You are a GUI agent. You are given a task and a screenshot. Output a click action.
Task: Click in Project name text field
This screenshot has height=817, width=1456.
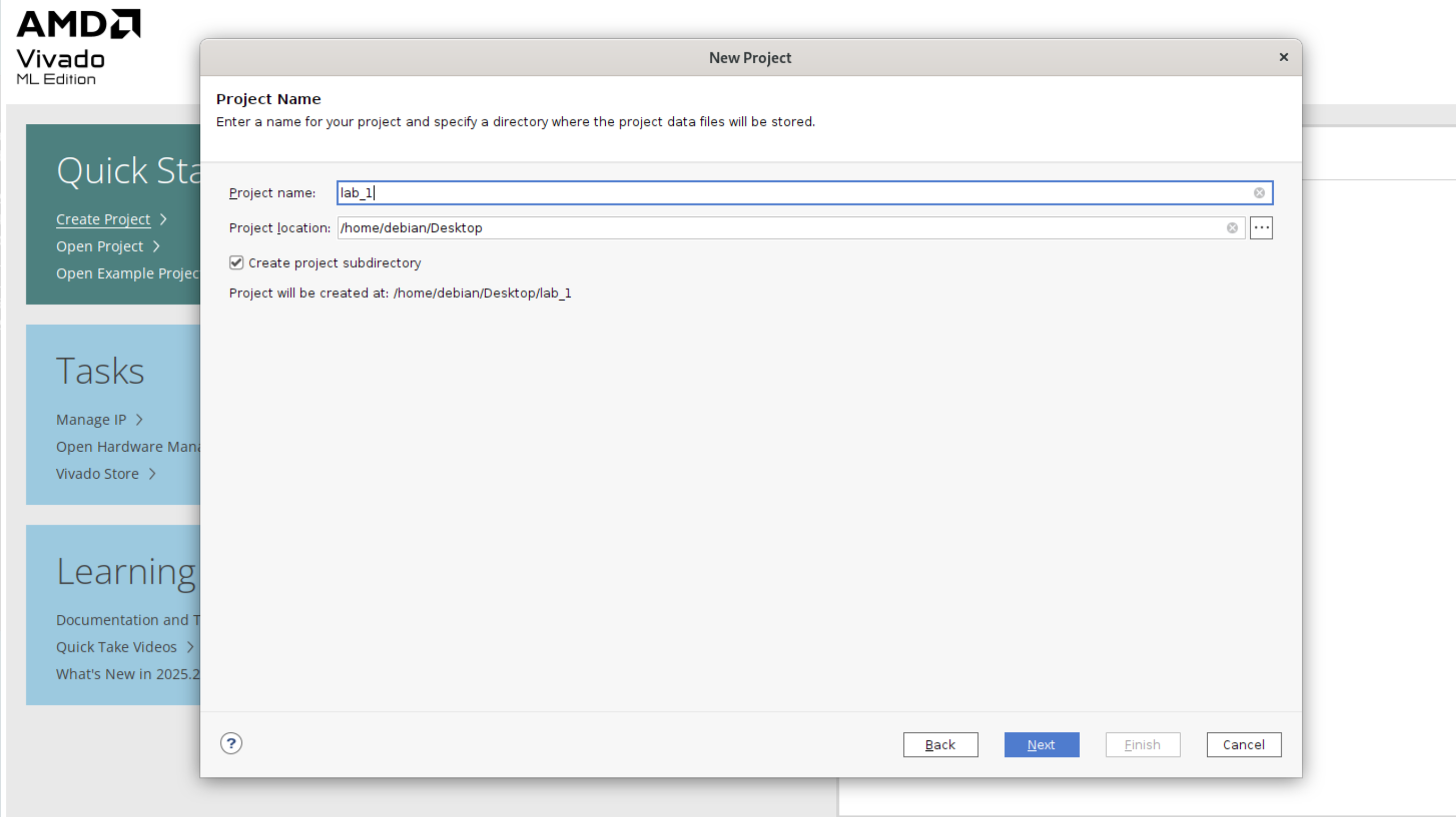[x=791, y=193]
